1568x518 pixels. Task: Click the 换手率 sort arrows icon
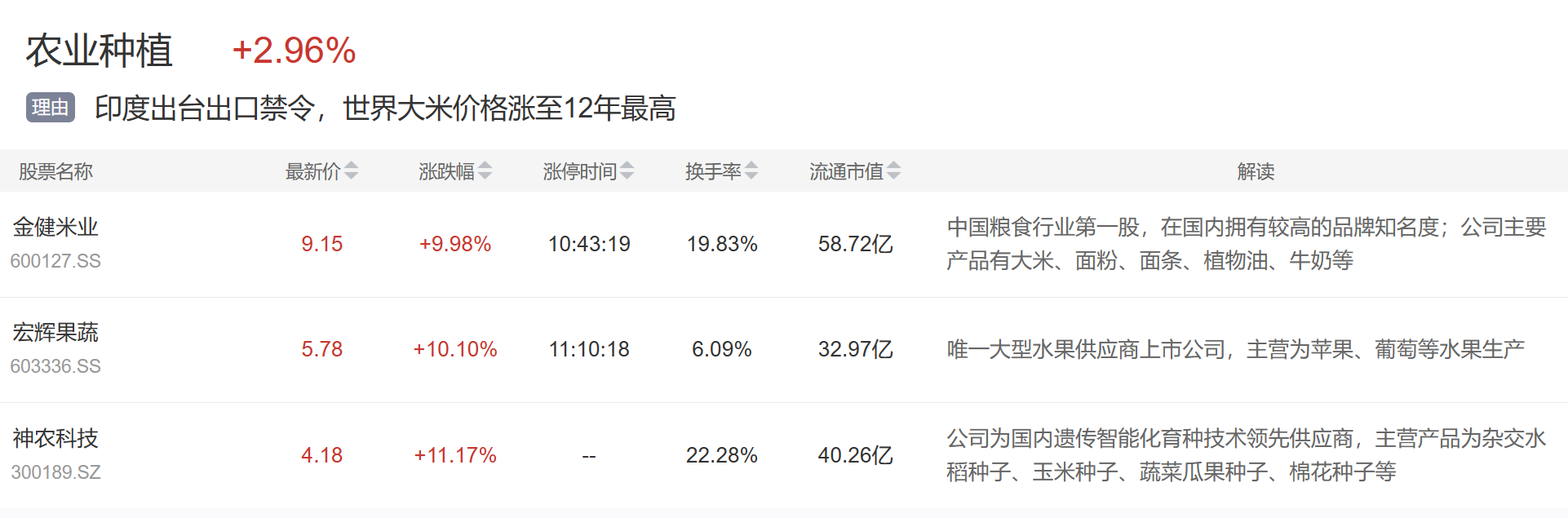click(752, 171)
